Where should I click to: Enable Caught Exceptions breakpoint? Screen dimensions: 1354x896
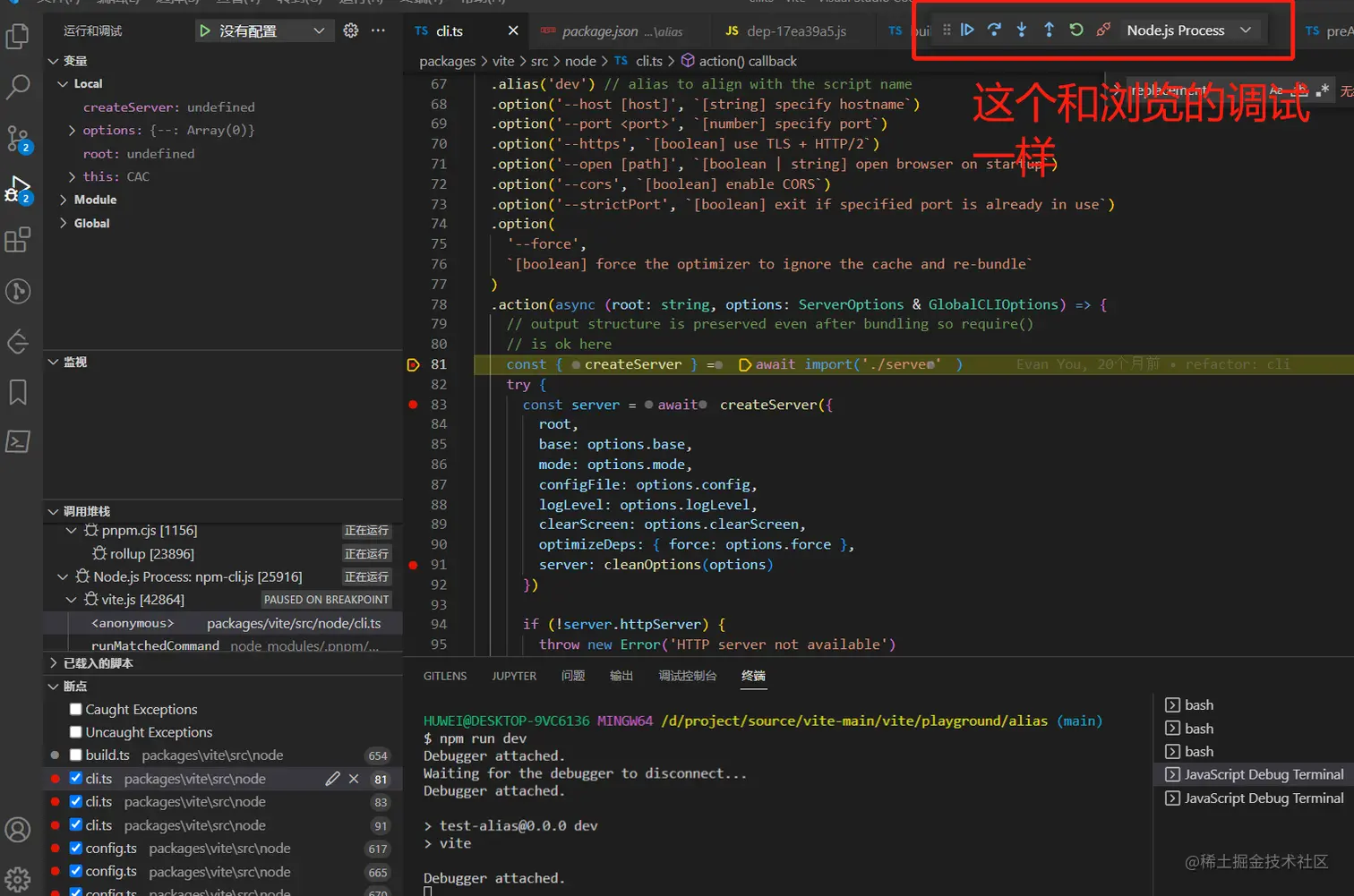pos(76,709)
